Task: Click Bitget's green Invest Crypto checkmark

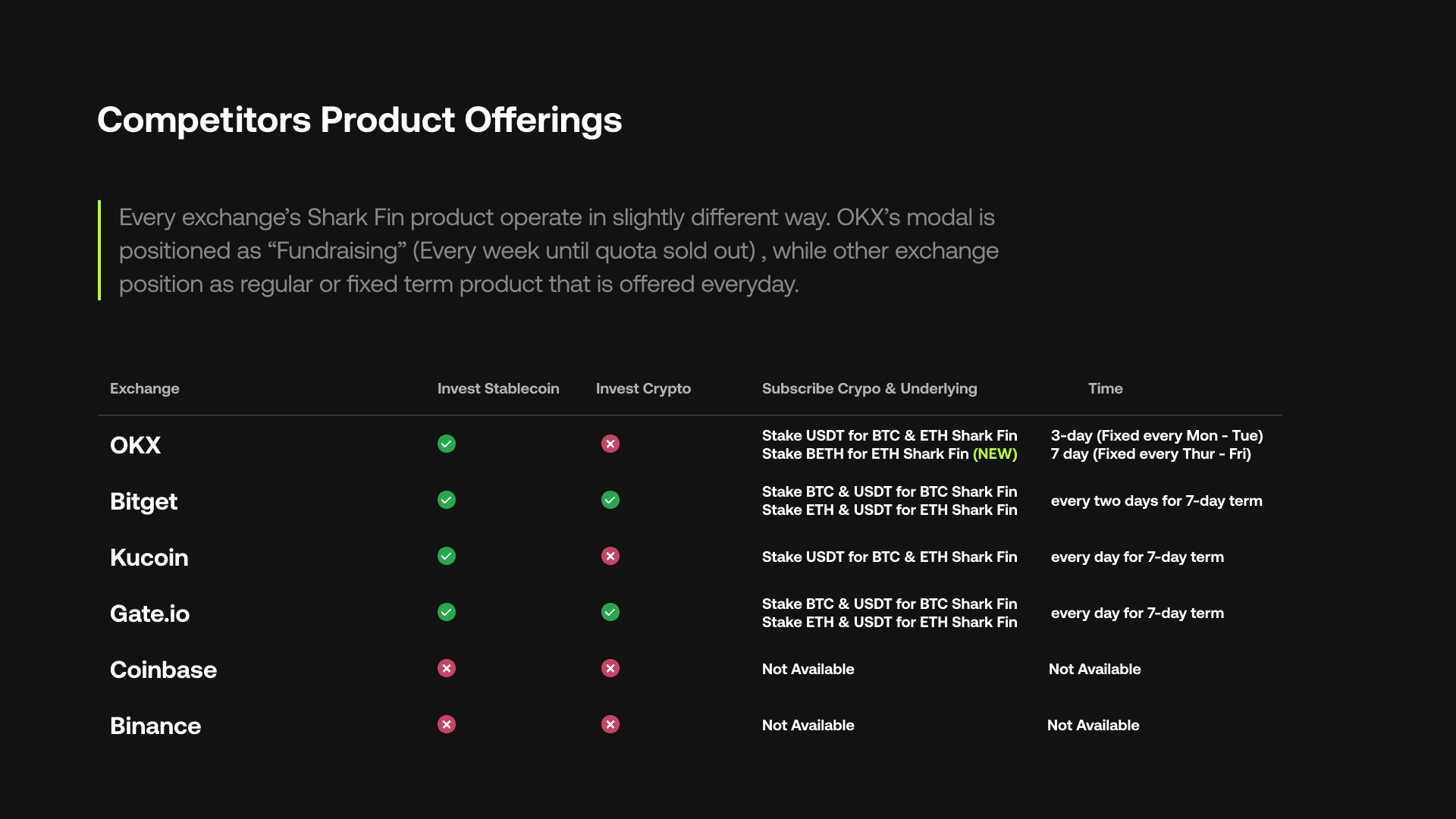Action: [610, 500]
